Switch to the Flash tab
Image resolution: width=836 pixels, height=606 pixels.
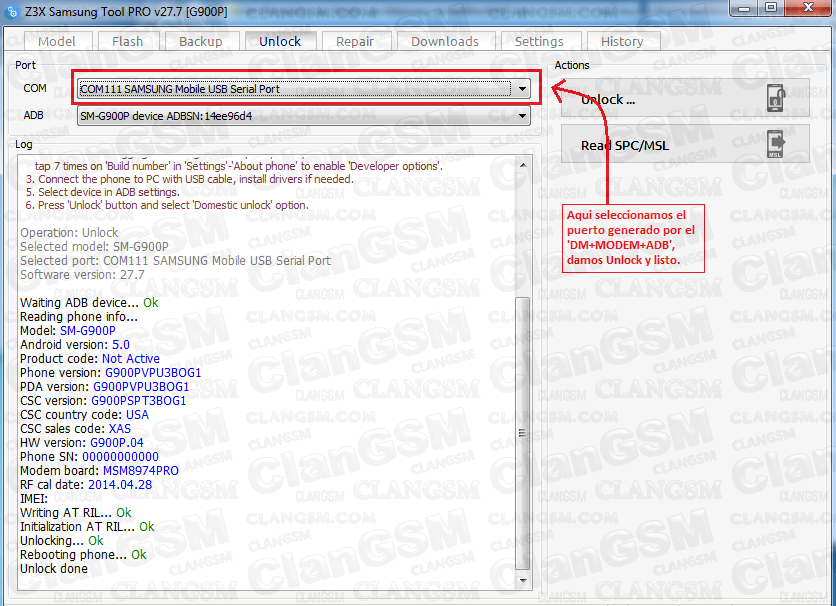[x=127, y=42]
